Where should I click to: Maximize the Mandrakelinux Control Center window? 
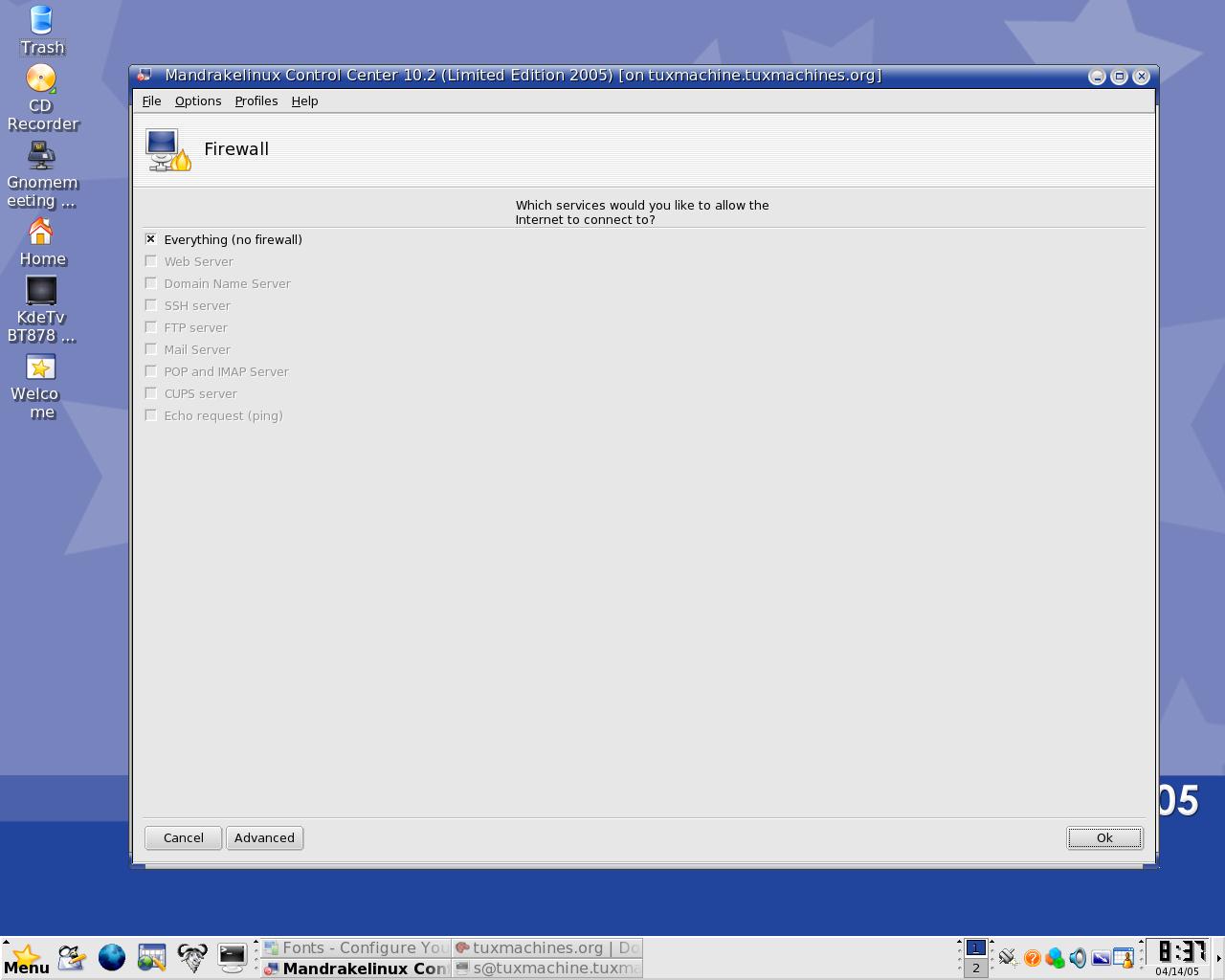click(1120, 77)
